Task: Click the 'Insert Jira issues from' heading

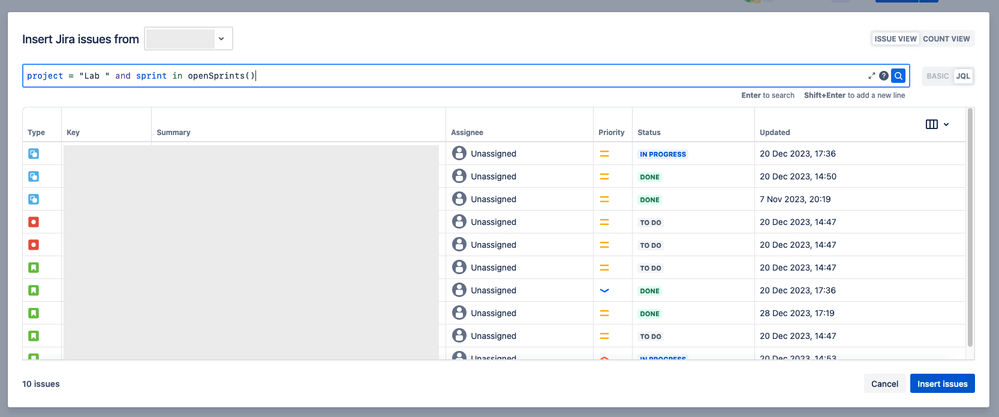Action: (x=80, y=39)
